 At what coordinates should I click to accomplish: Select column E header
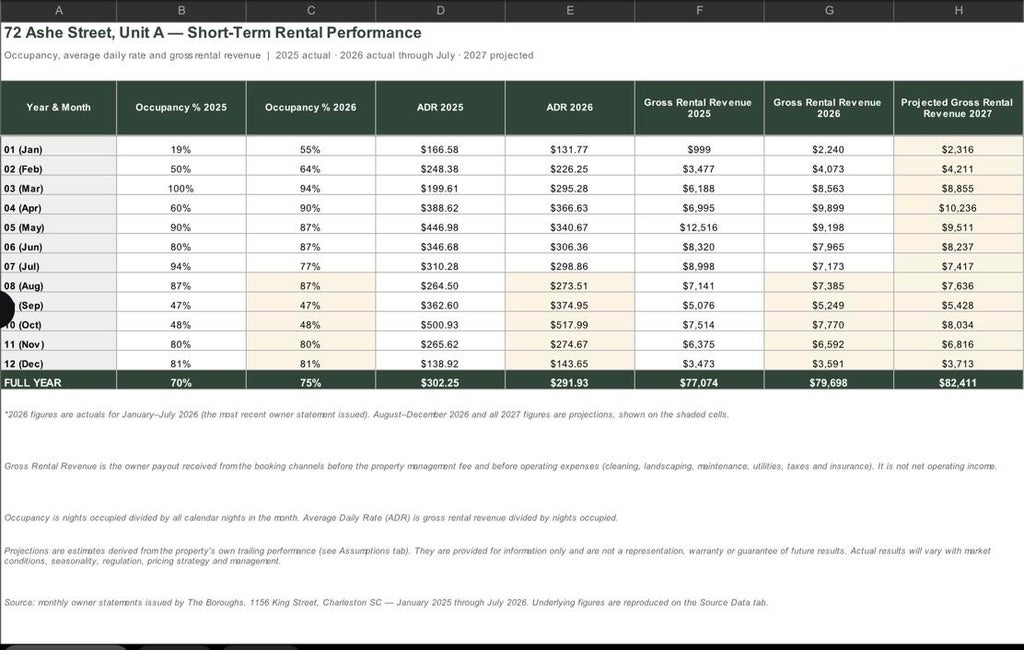tap(569, 10)
